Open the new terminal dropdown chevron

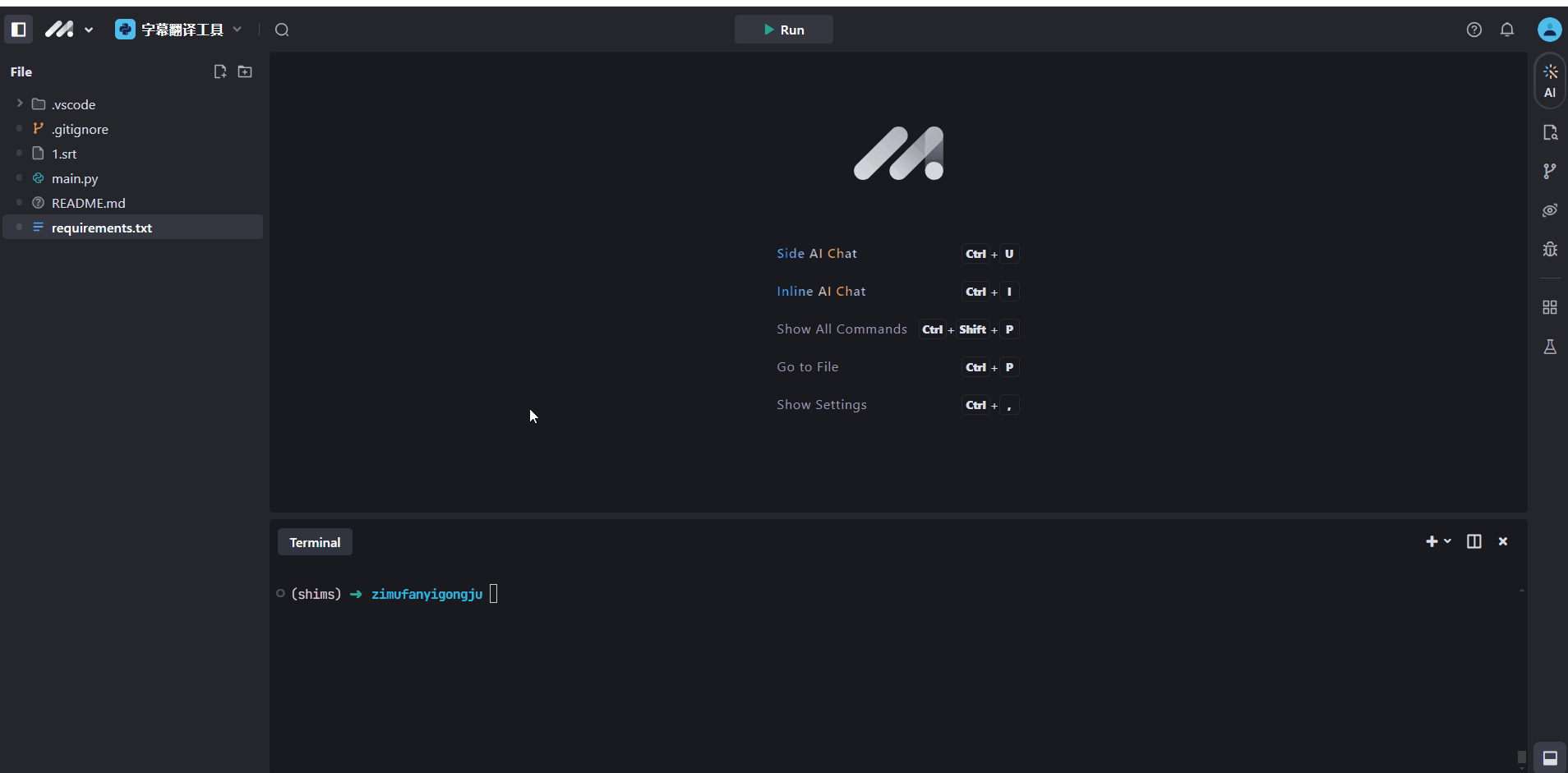click(x=1447, y=541)
